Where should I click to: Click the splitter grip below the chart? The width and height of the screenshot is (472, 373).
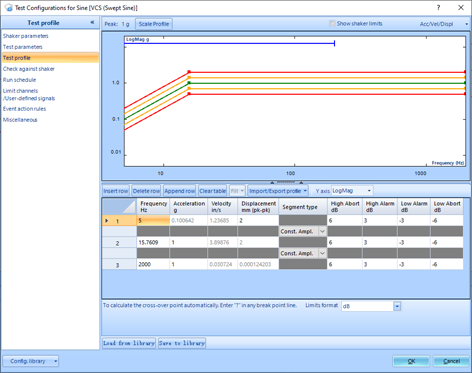click(286, 182)
